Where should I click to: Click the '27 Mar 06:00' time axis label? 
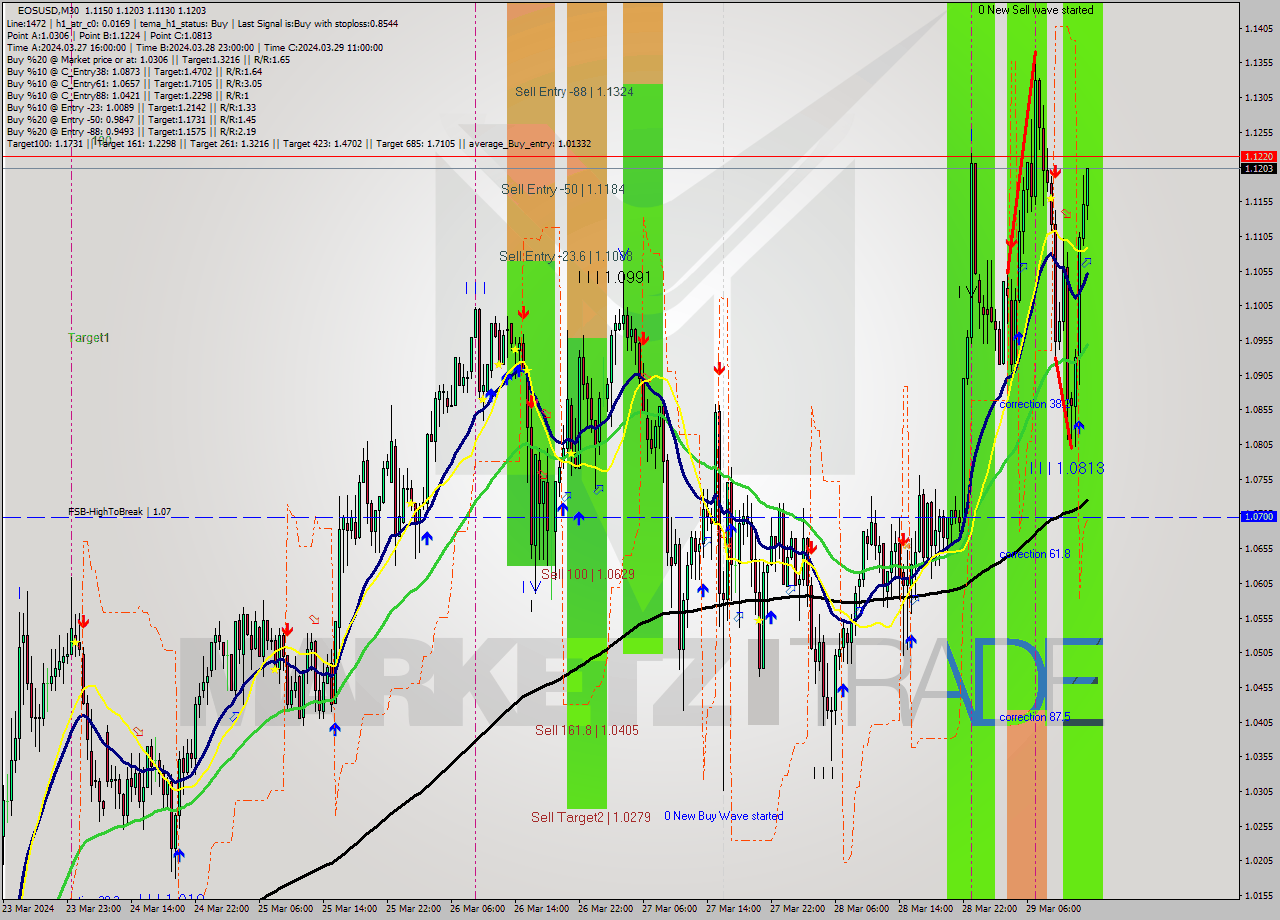[671, 909]
